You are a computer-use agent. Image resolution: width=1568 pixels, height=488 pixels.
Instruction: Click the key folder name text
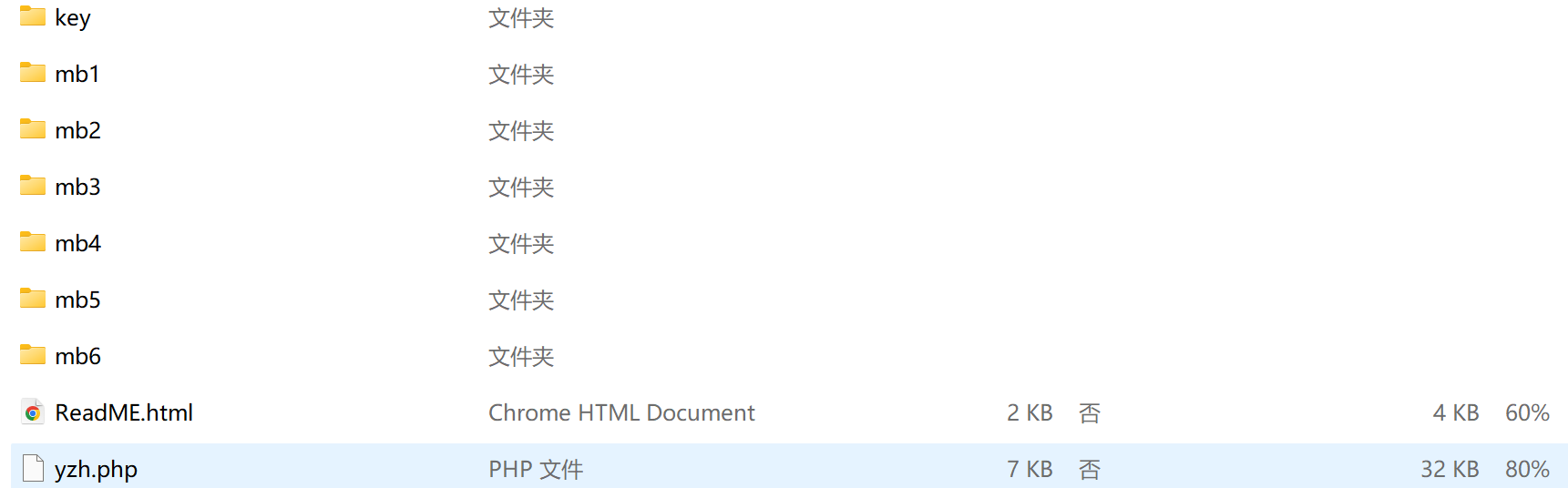73,18
